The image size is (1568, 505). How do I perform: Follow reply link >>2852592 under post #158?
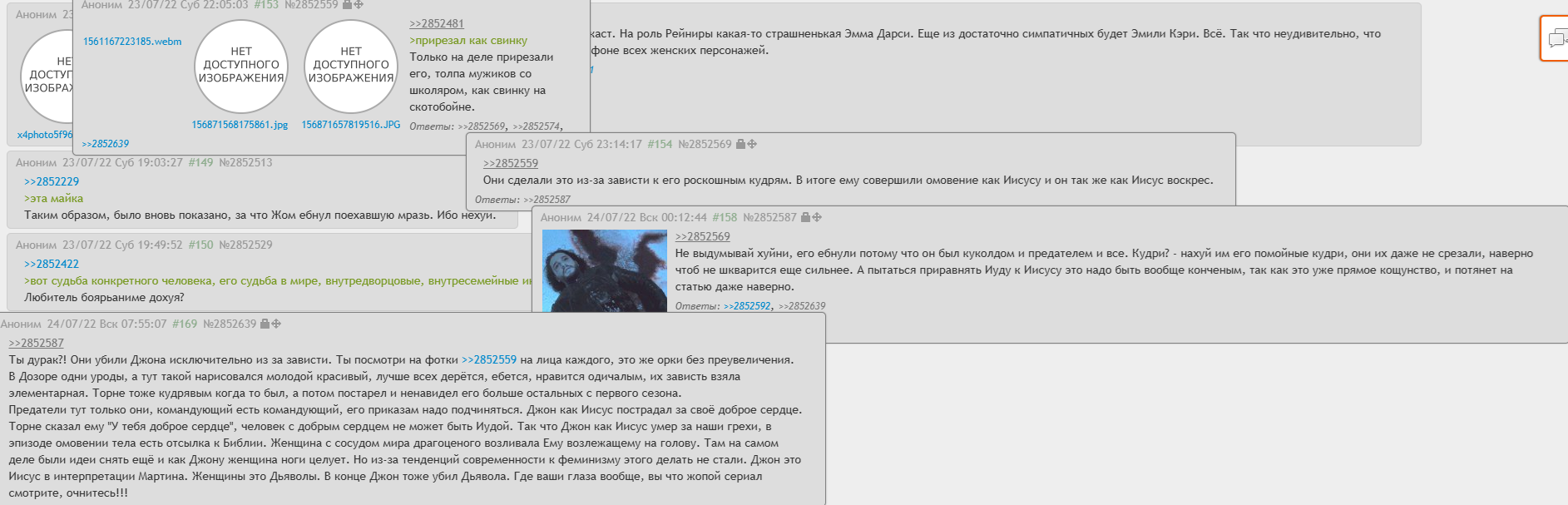pos(747,306)
